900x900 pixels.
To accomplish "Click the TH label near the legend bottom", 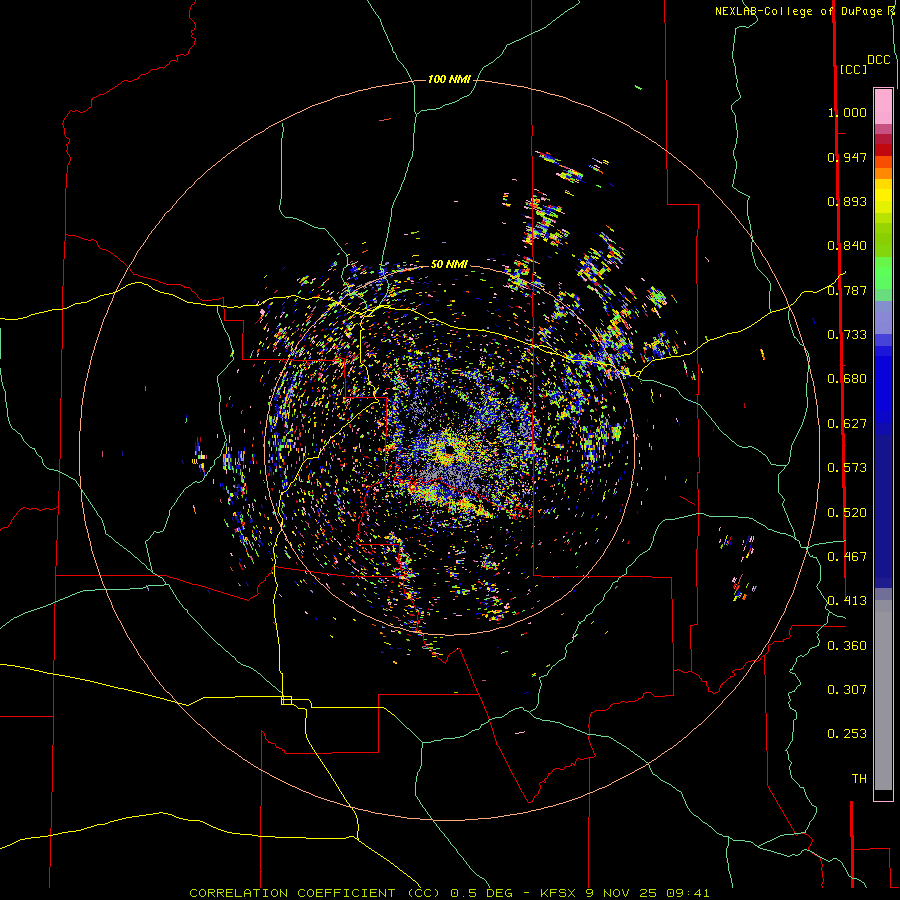I will [x=859, y=779].
